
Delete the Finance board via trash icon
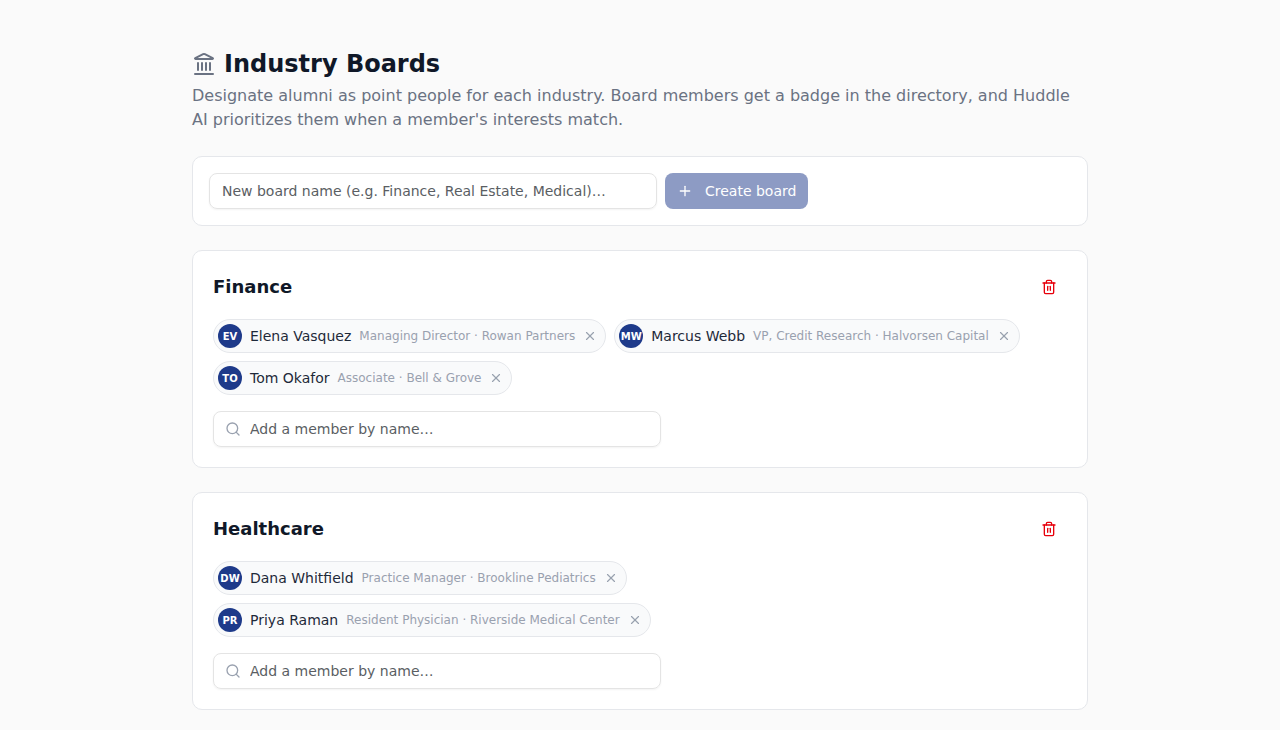(x=1049, y=287)
